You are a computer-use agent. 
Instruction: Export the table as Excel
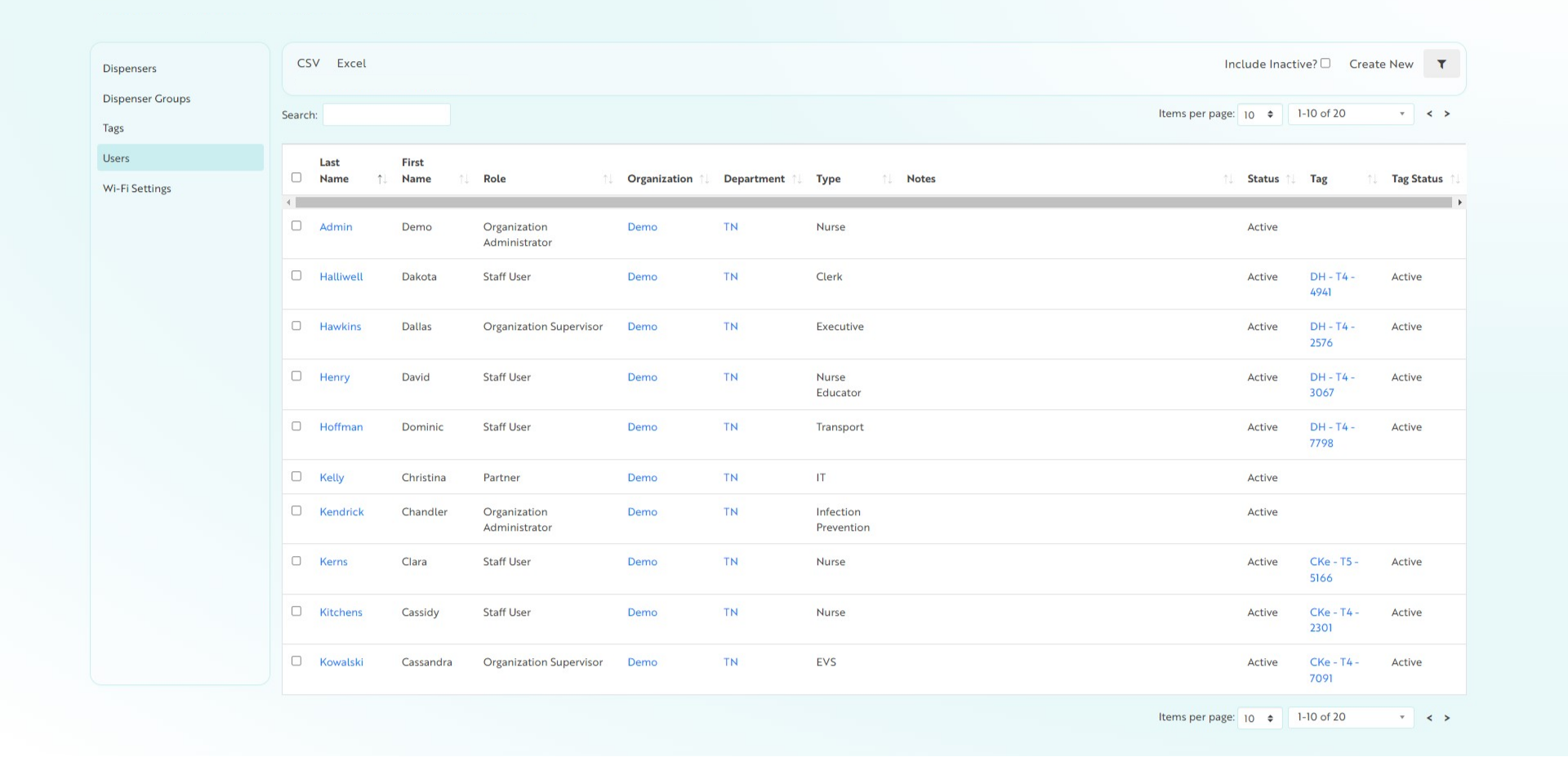tap(351, 64)
